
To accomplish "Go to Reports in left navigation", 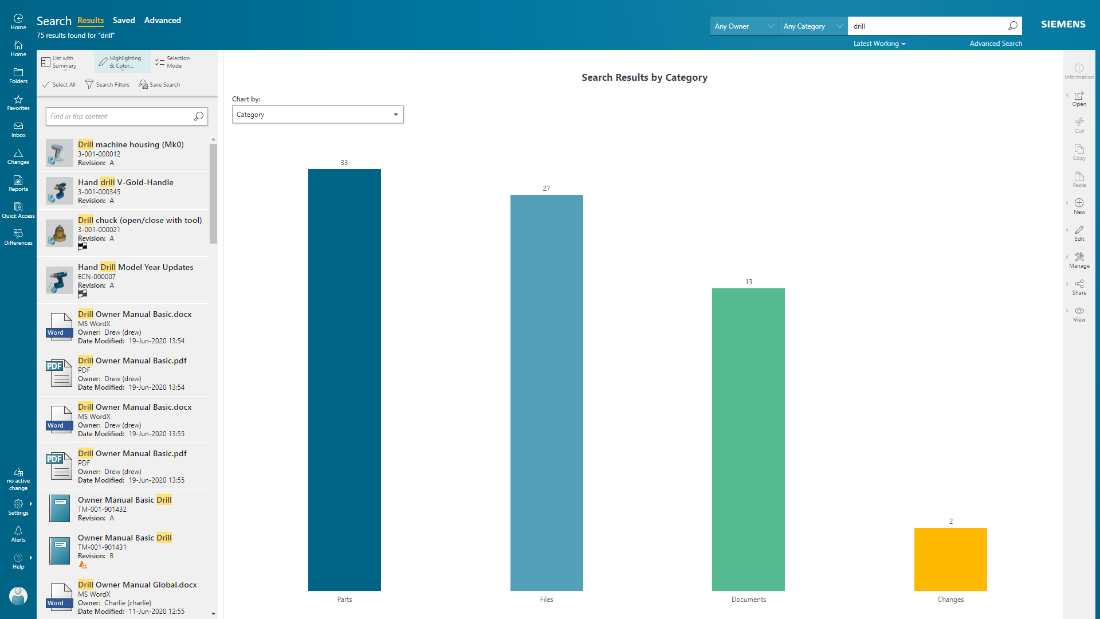I will click(x=18, y=182).
